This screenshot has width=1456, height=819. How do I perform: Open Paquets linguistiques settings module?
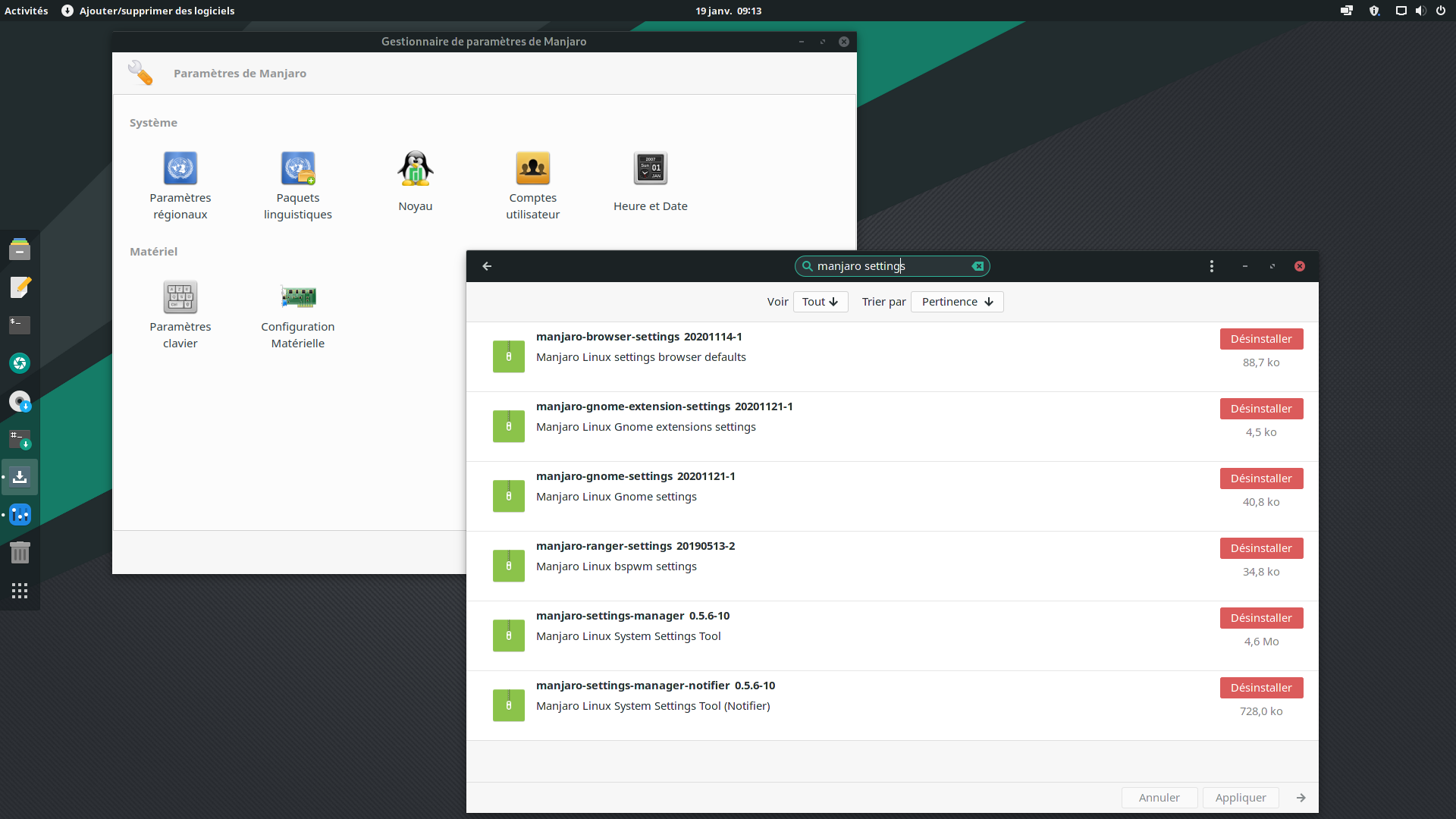click(x=298, y=186)
